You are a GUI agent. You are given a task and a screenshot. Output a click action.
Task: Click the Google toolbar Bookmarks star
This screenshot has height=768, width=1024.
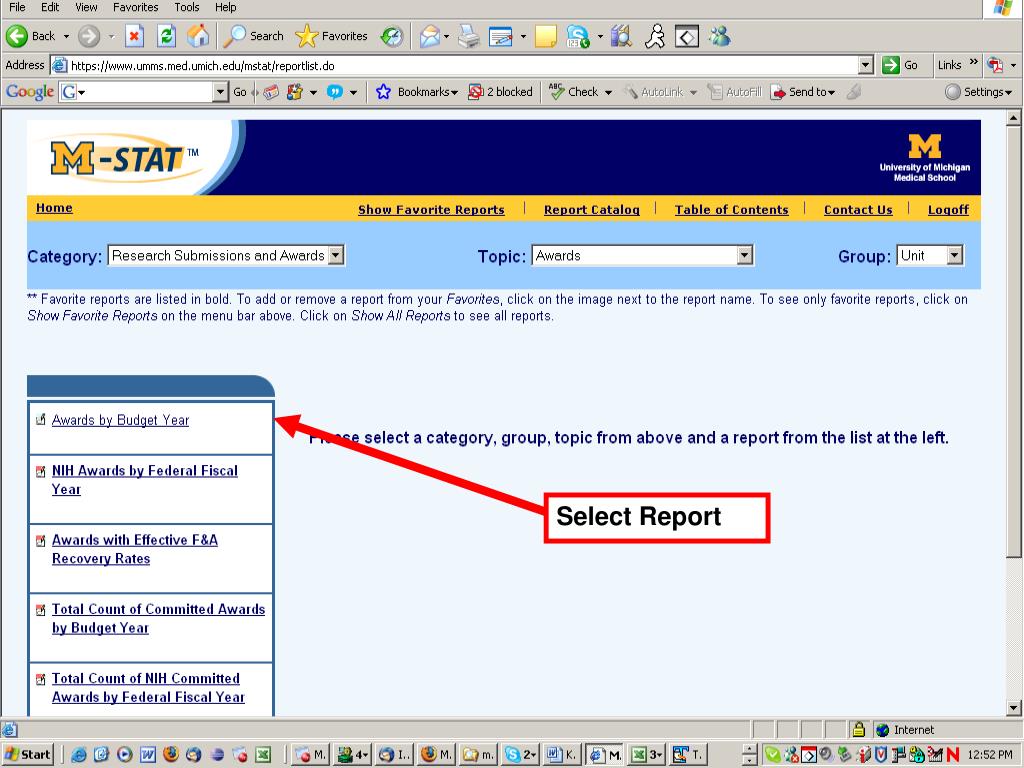[383, 92]
